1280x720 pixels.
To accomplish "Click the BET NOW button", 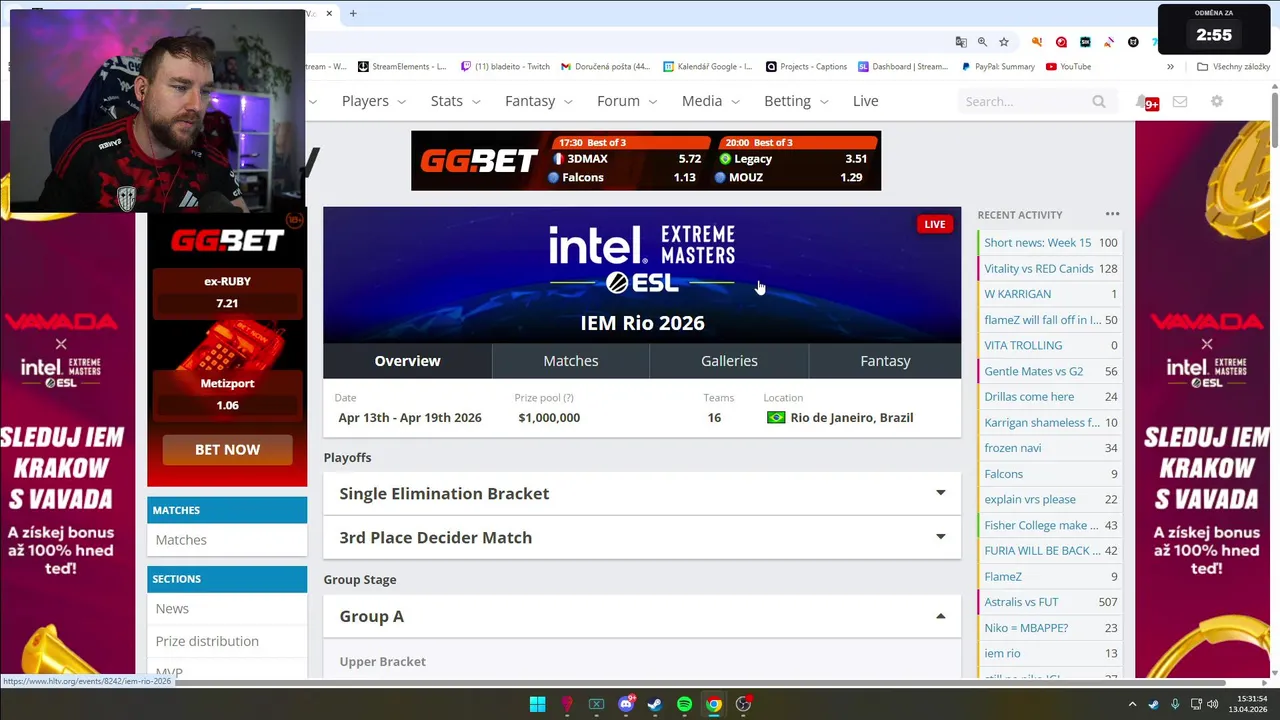I will click(227, 450).
